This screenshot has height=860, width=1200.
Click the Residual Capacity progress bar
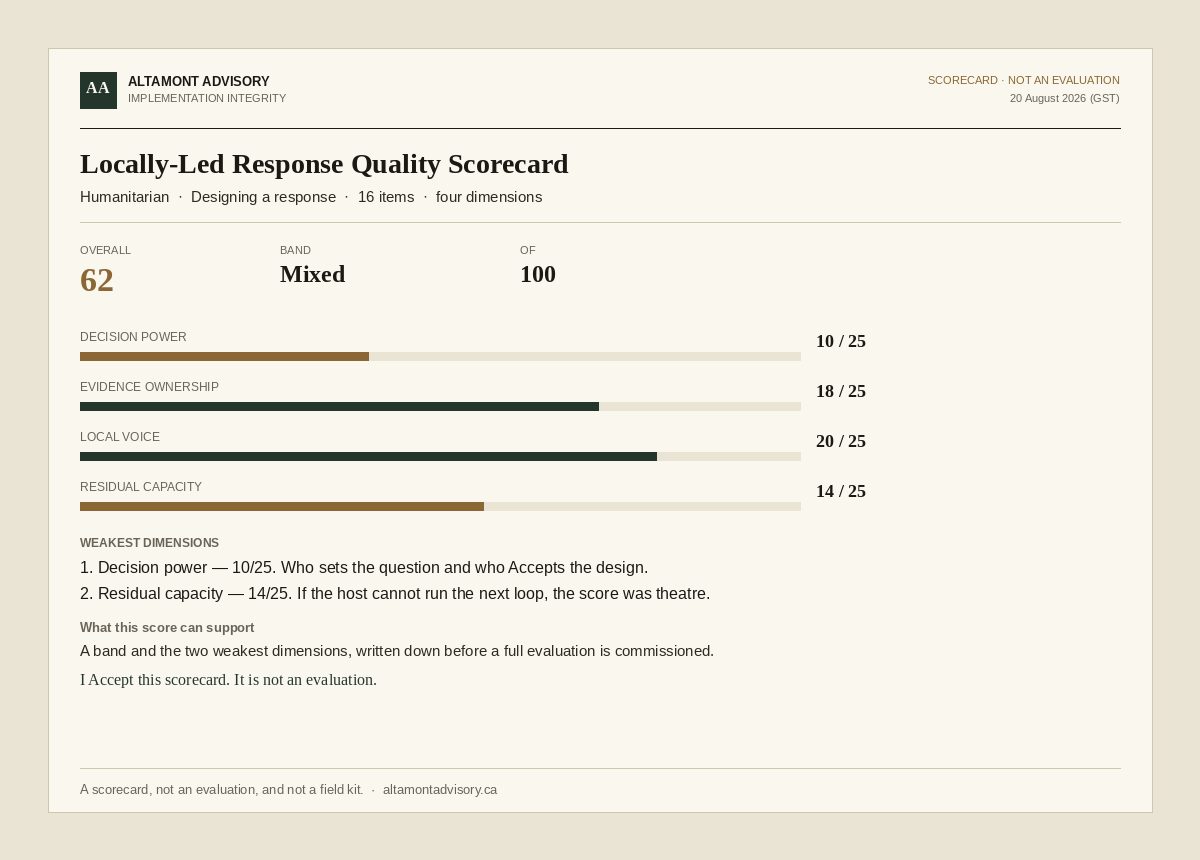point(440,506)
